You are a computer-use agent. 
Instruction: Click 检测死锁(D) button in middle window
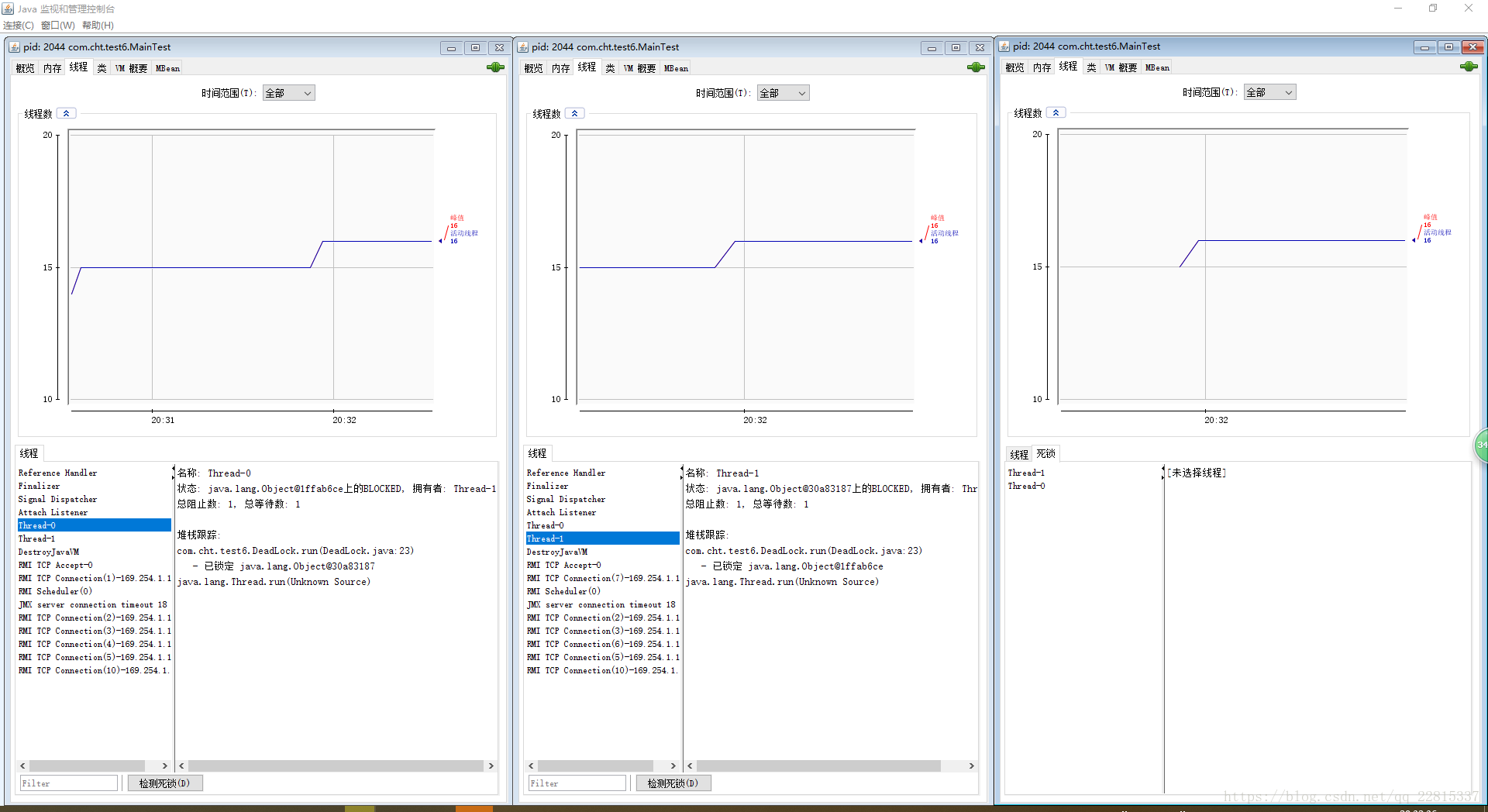(x=673, y=783)
